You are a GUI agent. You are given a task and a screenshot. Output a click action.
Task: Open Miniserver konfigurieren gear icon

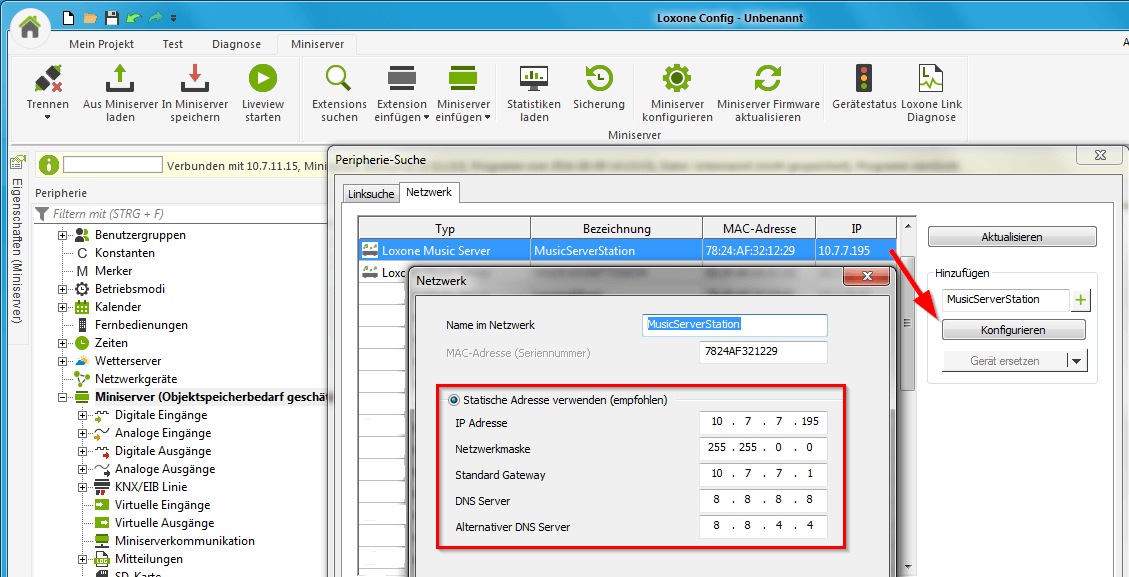(677, 78)
